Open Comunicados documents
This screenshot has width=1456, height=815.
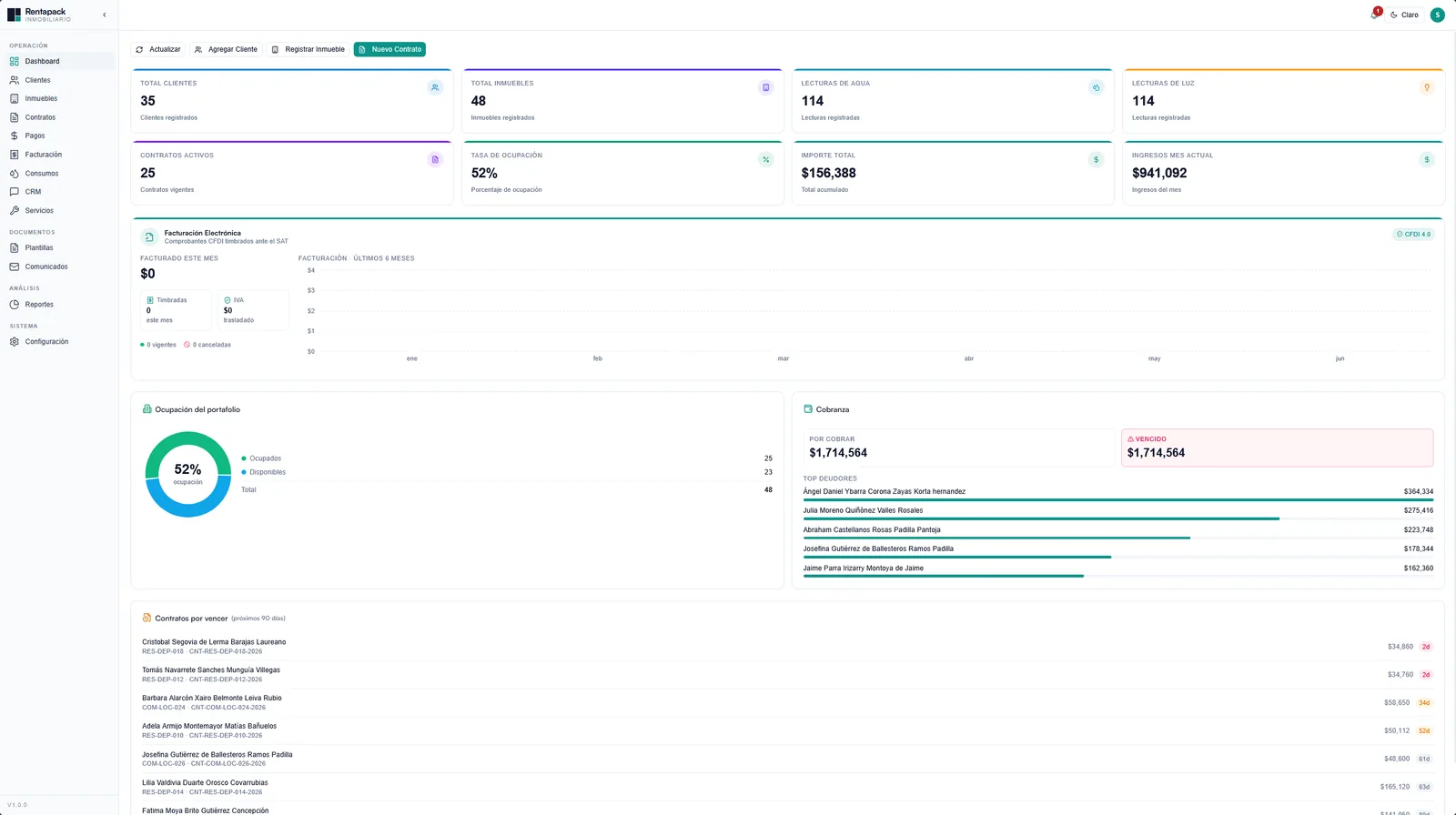pyautogui.click(x=59, y=267)
